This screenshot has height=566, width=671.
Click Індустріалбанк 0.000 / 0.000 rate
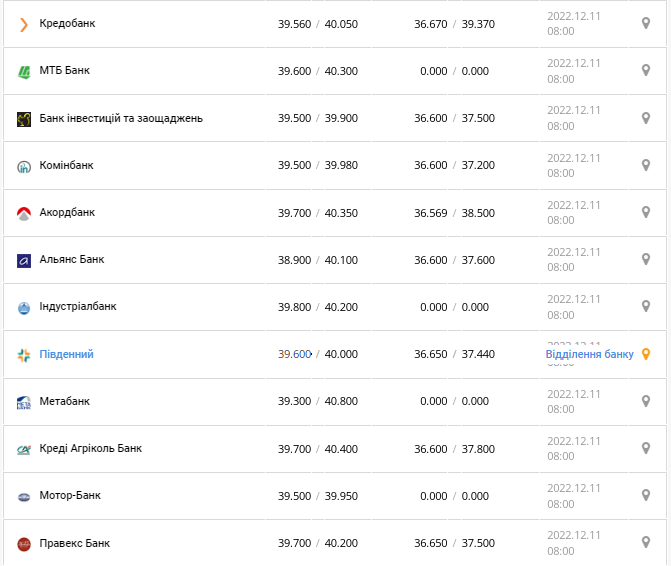[x=454, y=308]
